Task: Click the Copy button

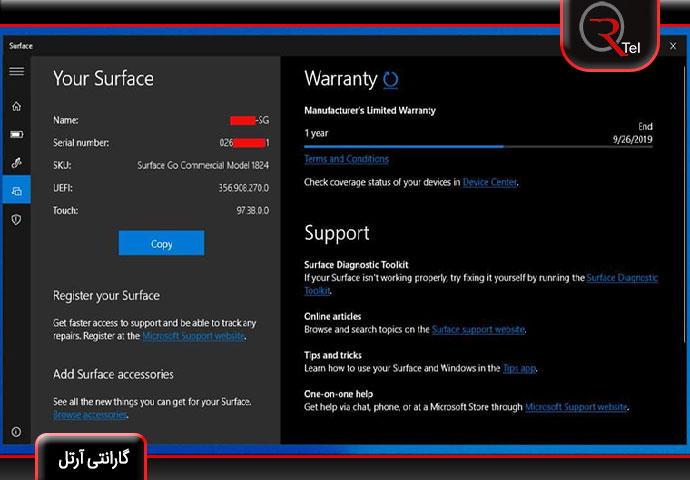Action: 161,243
